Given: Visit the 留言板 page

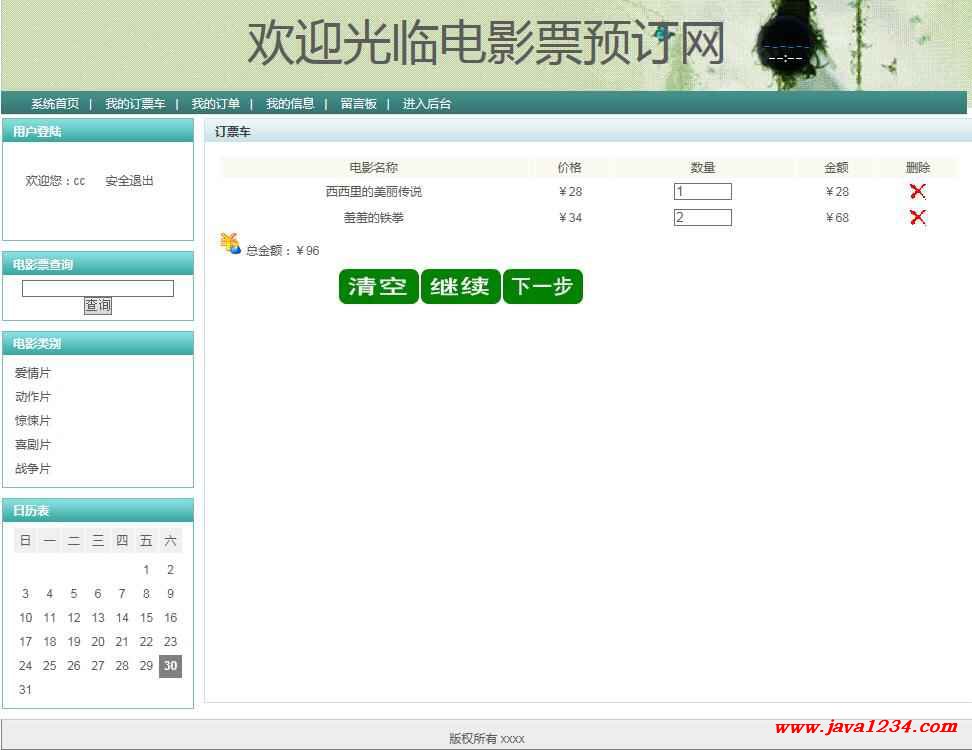Looking at the screenshot, I should click(358, 104).
